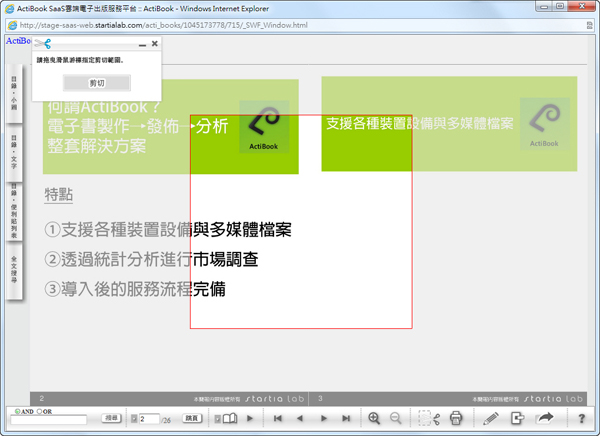Click right page heading 支援各種裝置設備與多媒體檔案
The width and height of the screenshot is (600, 436).
[x=420, y=123]
